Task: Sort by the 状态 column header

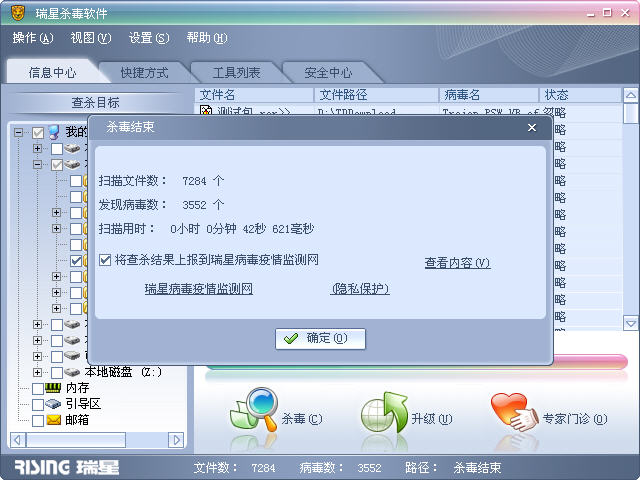Action: coord(580,95)
